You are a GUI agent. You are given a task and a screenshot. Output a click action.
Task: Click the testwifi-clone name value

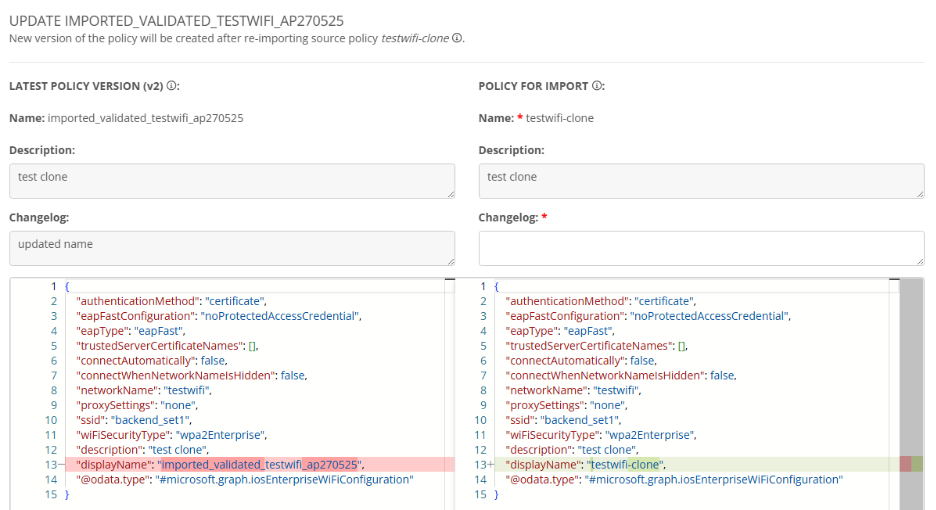559,118
